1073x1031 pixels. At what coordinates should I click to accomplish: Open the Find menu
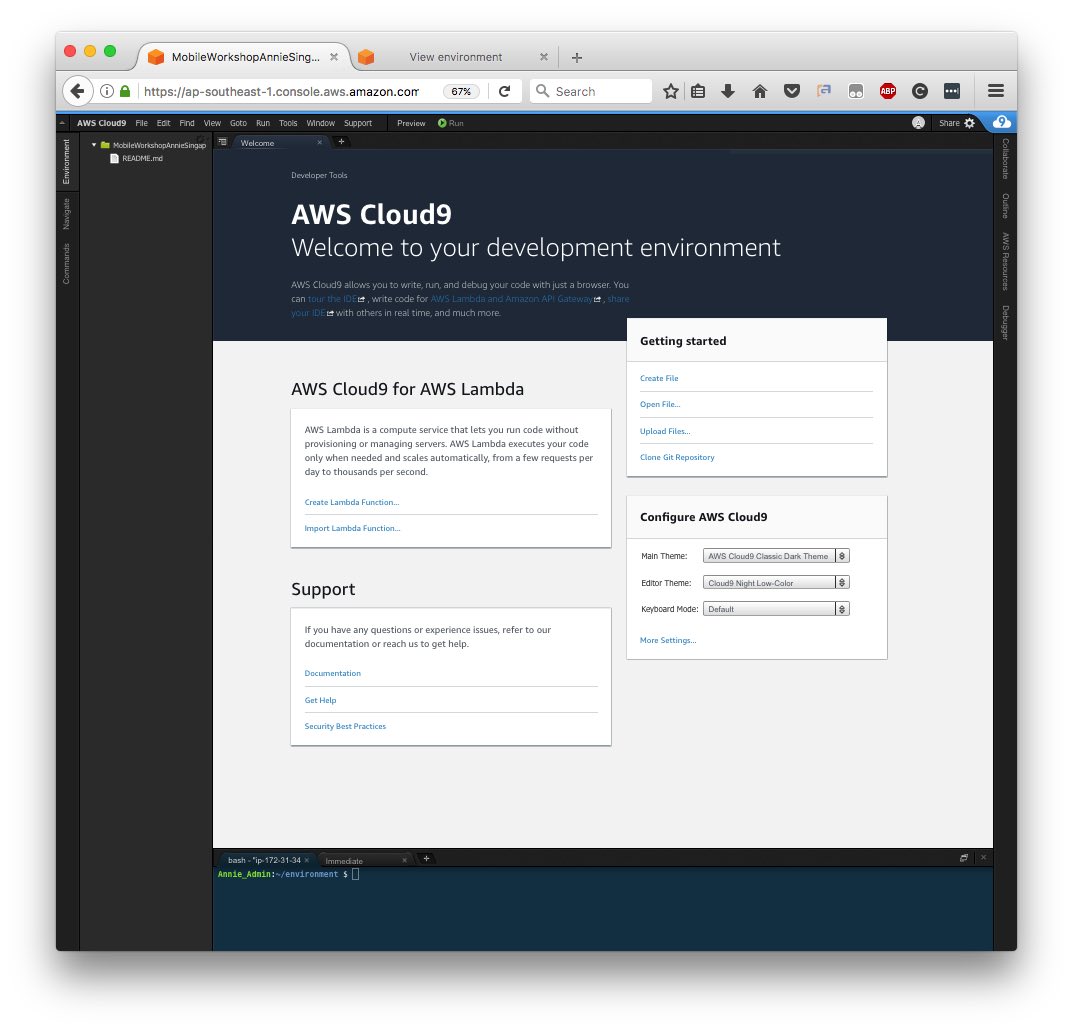click(187, 123)
